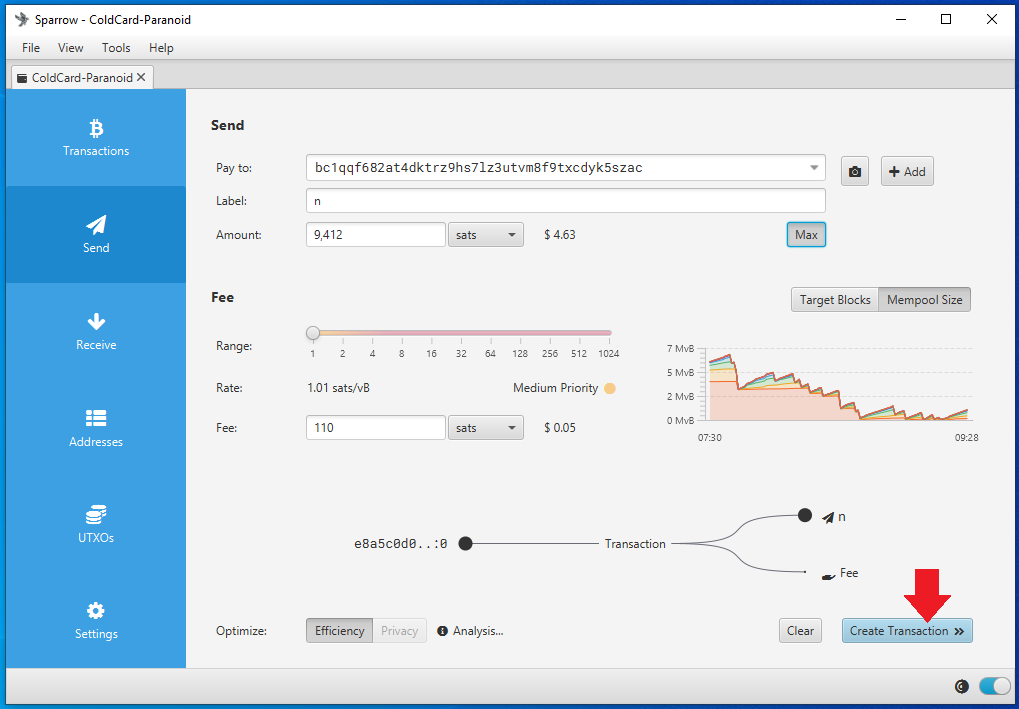Screen dimensions: 1019x709
Task: Open wallet Settings in the sidebar
Action: (96, 621)
